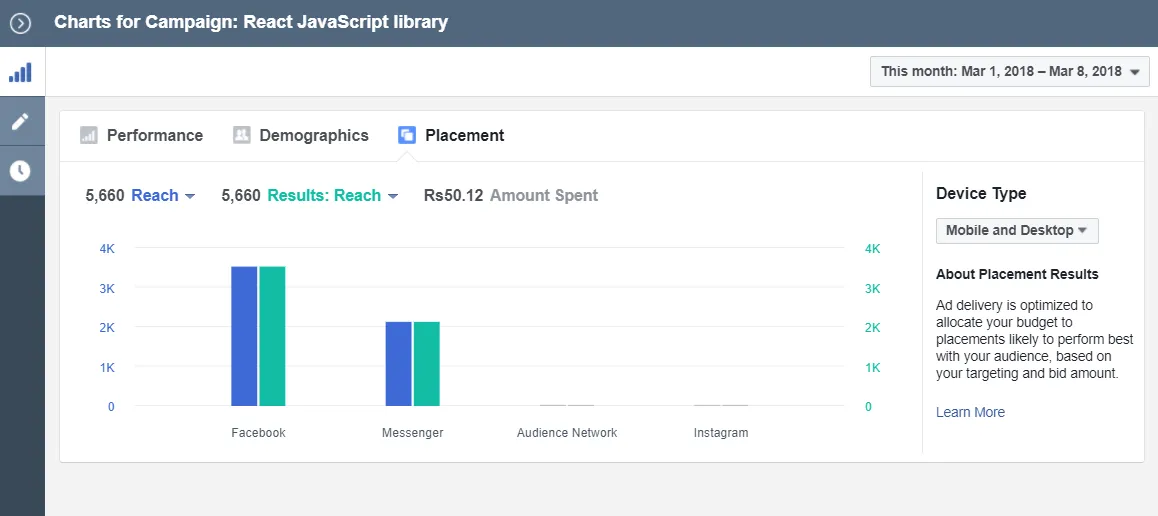Click the Rs50.12 amount spent value

(453, 196)
